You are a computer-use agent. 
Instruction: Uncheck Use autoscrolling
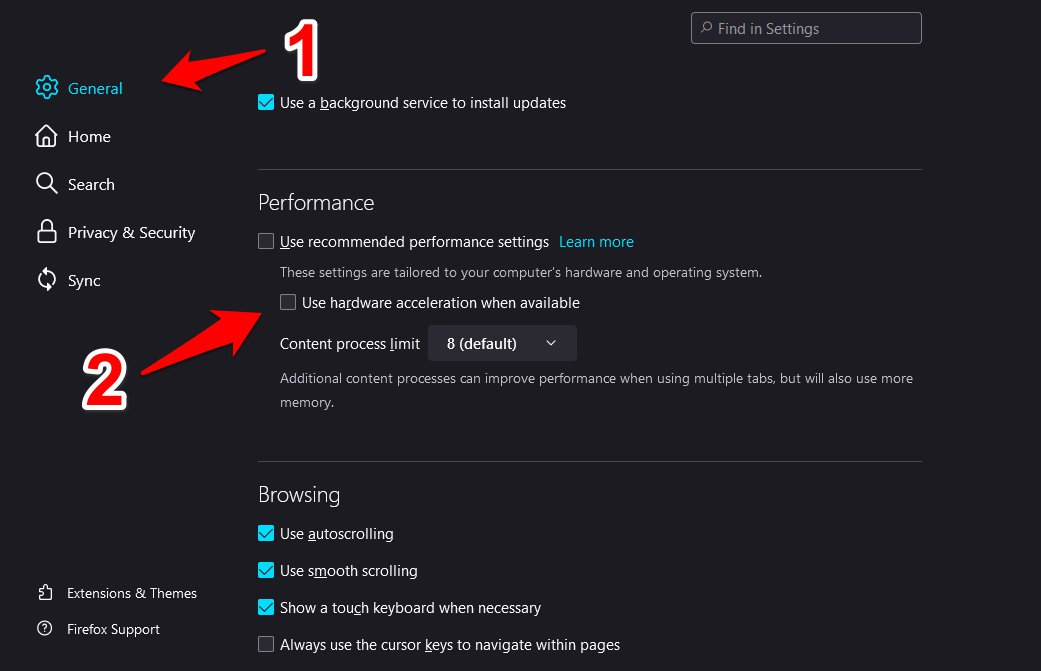(266, 533)
